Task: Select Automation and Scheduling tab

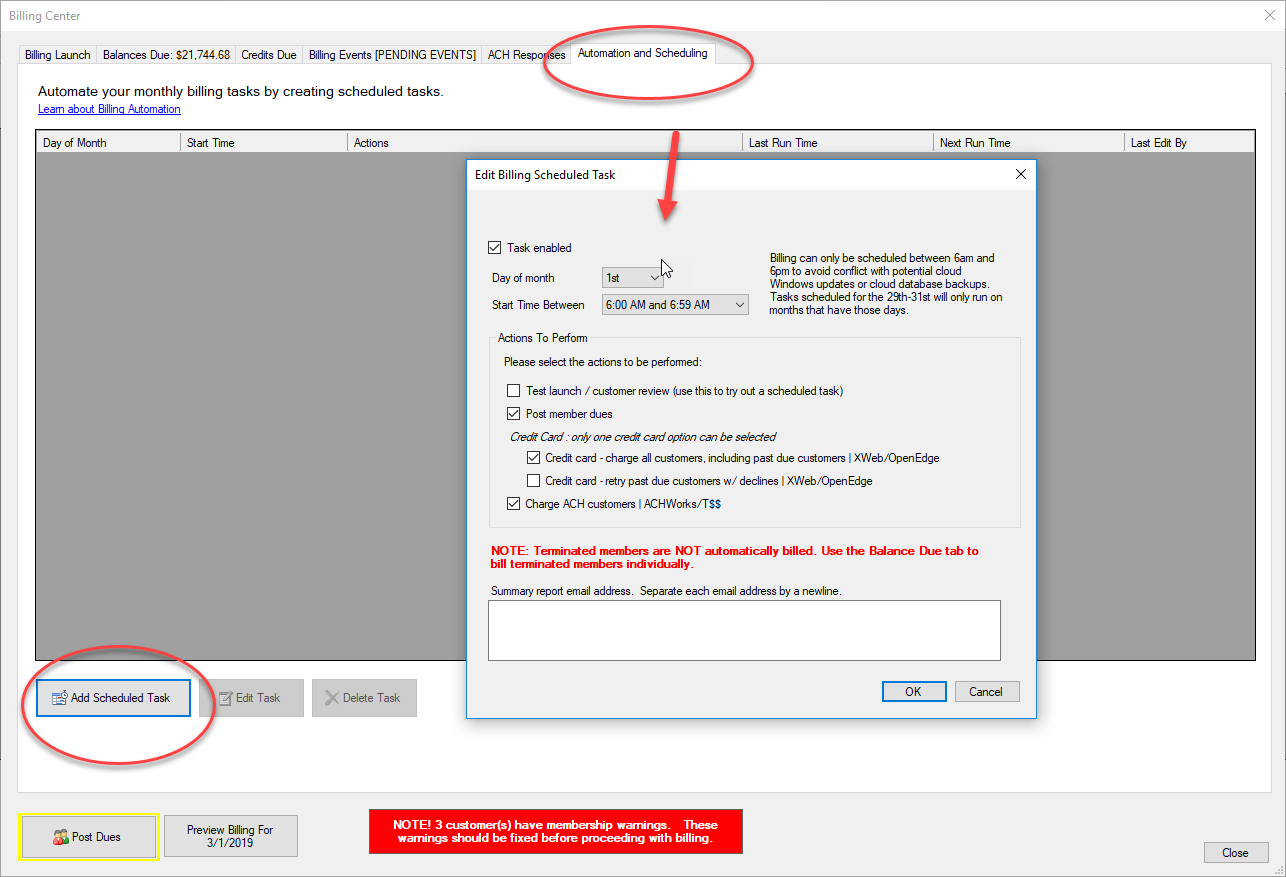Action: [643, 53]
